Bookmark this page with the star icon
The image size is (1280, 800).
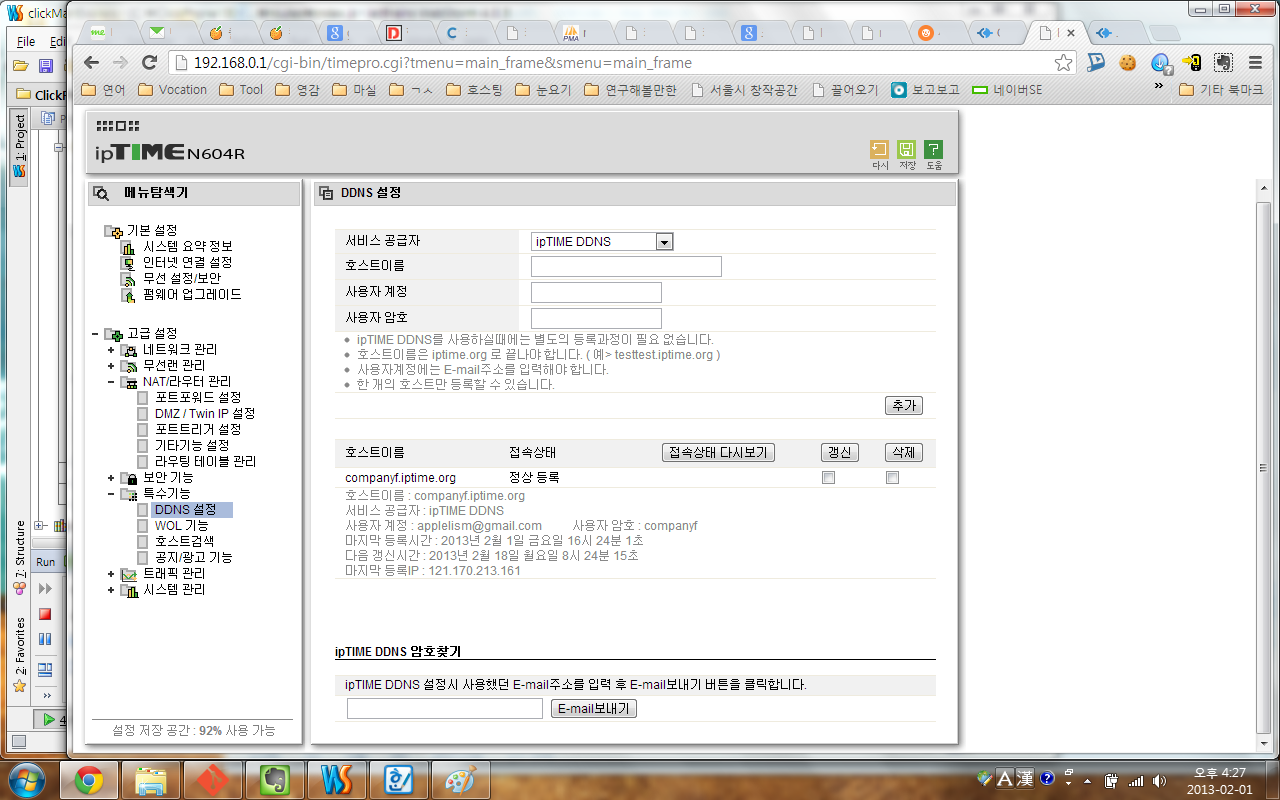point(1063,62)
